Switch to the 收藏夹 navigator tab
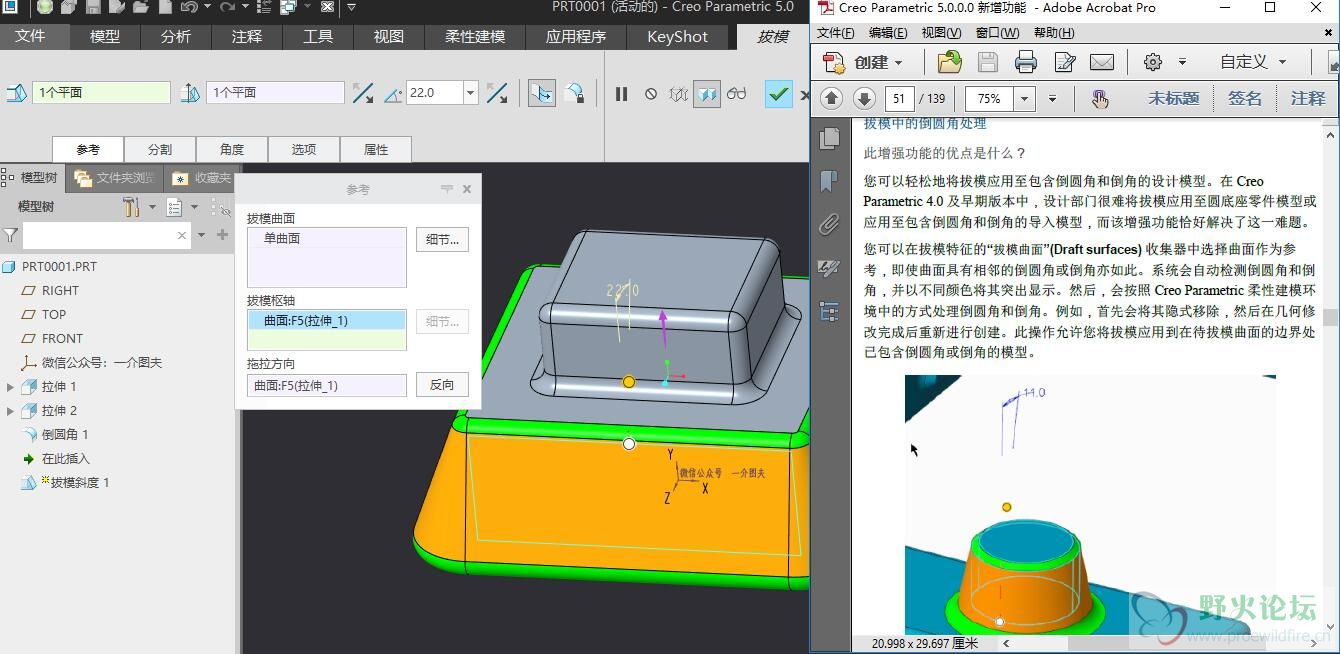This screenshot has height=654, width=1340. coord(201,178)
